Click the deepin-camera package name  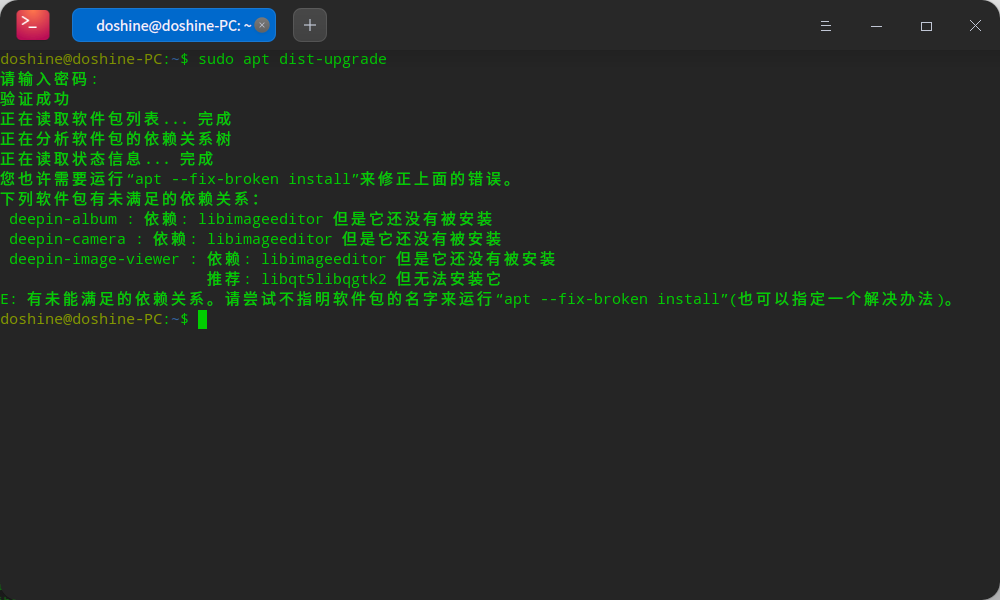point(67,238)
